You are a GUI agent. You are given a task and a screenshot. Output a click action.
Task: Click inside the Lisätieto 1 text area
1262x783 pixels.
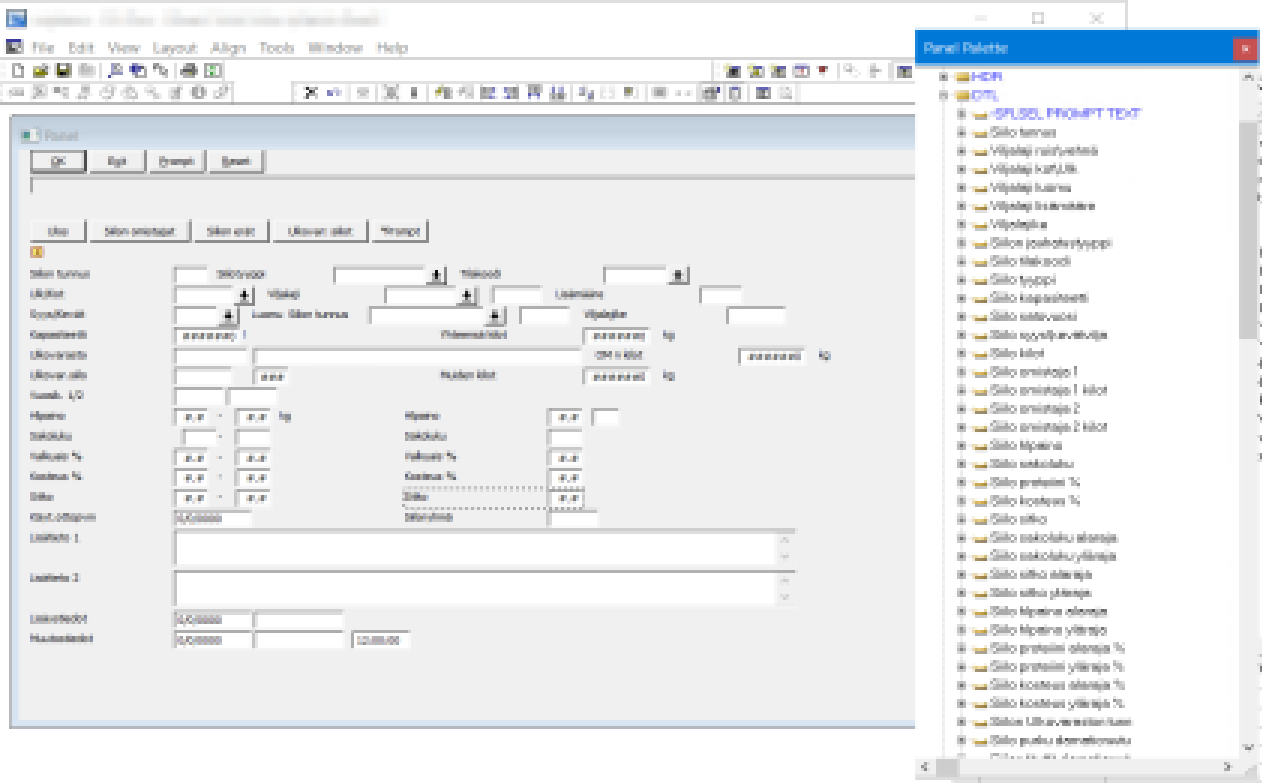[x=475, y=548]
